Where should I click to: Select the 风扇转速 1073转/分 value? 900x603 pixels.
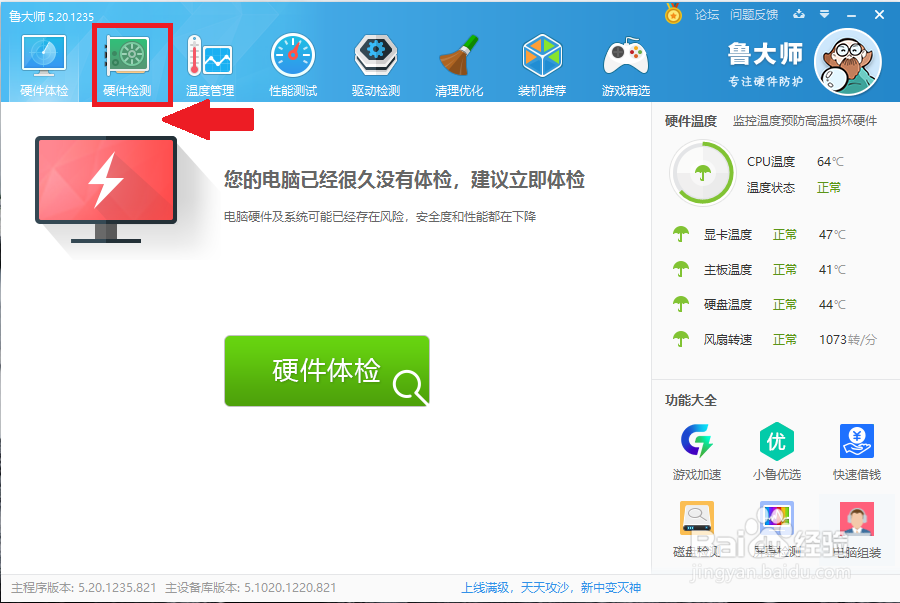[x=848, y=340]
